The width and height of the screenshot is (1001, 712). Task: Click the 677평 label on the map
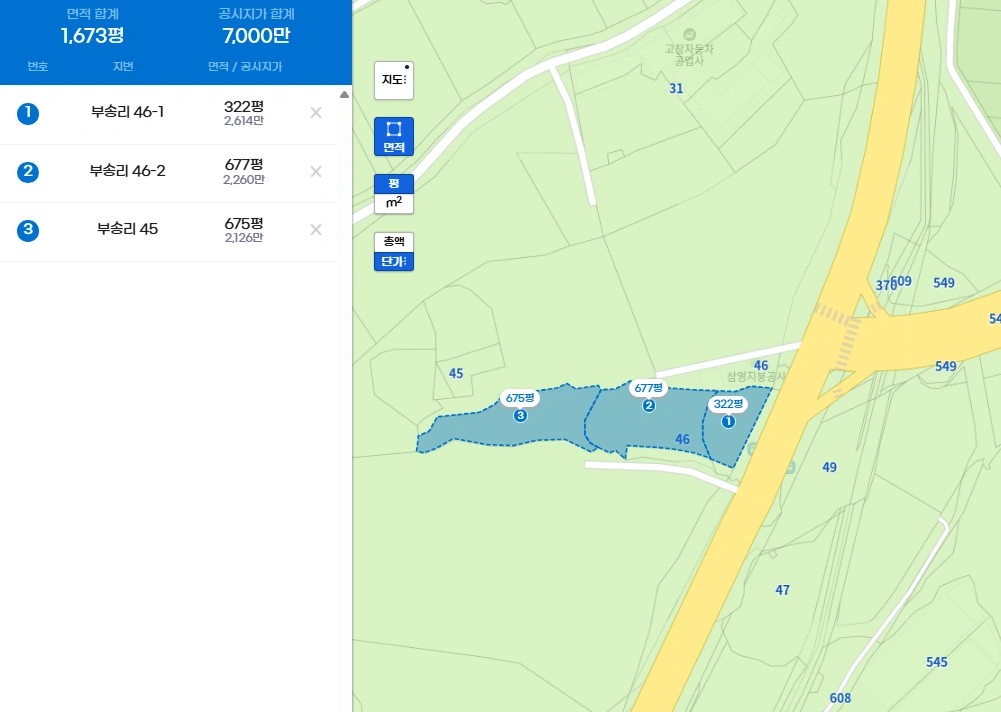649,388
